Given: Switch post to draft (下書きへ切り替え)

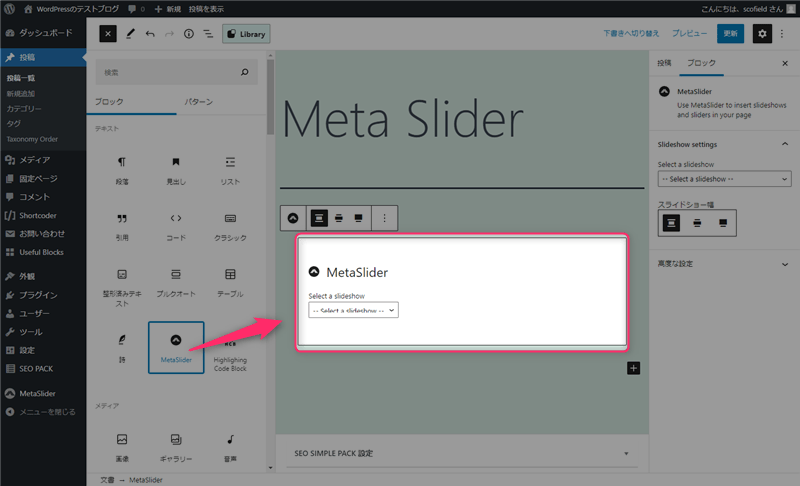Looking at the screenshot, I should click(631, 33).
